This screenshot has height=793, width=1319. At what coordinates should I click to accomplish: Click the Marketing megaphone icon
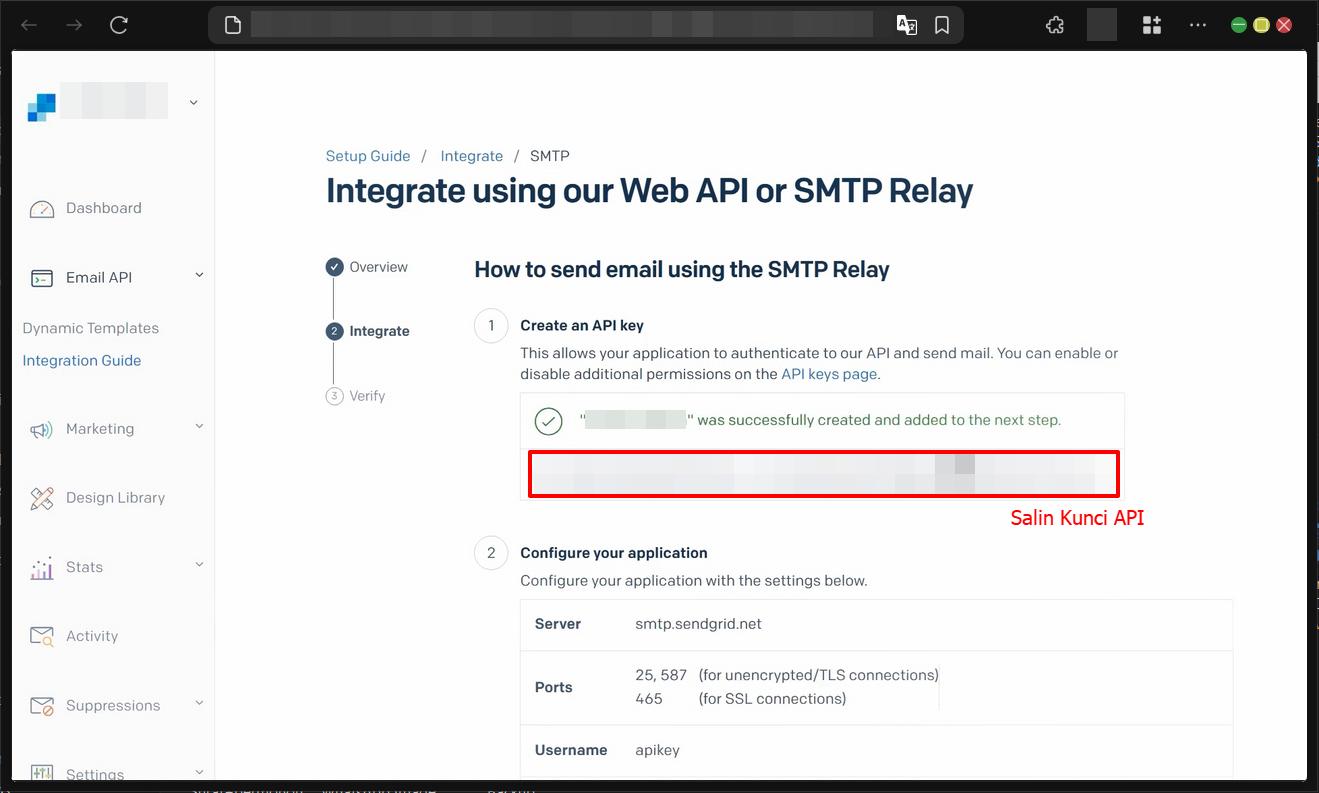click(x=41, y=428)
